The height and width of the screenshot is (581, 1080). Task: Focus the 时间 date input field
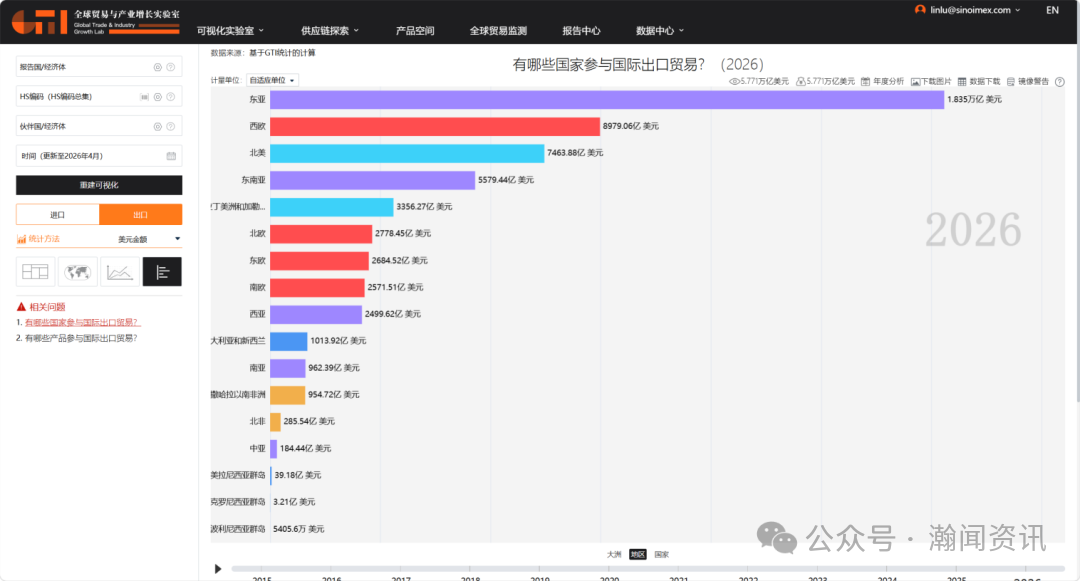pos(99,156)
